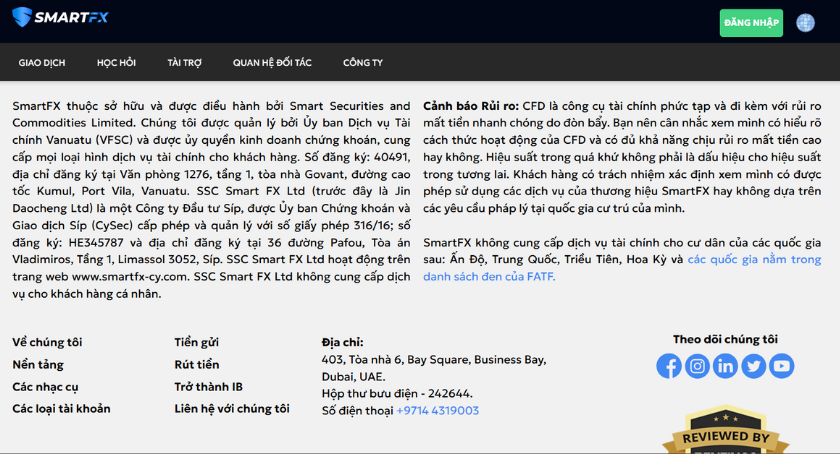Open the Instagram social icon
840x473 pixels.
click(697, 366)
